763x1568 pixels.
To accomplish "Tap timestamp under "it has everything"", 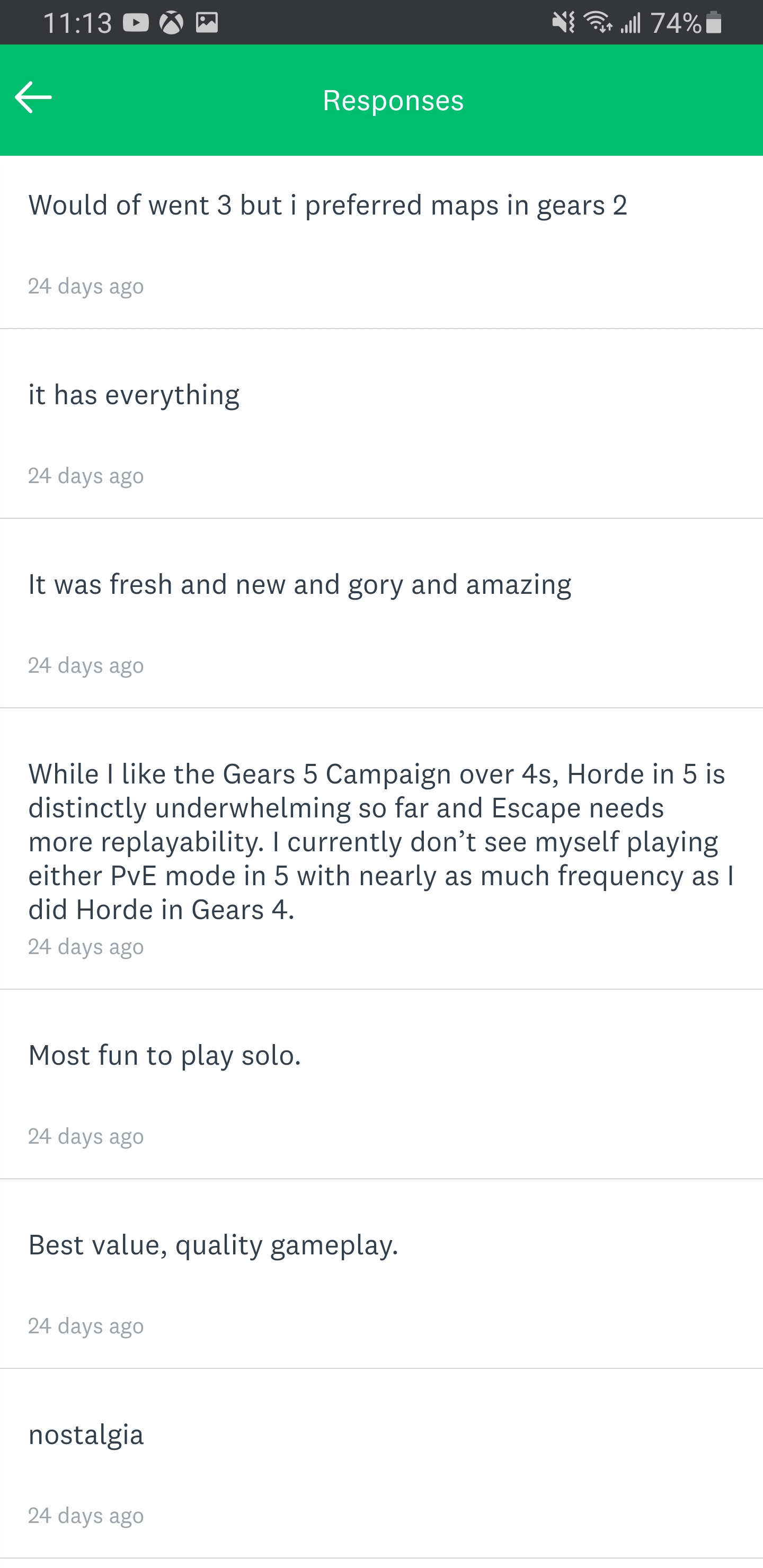I will (x=86, y=476).
